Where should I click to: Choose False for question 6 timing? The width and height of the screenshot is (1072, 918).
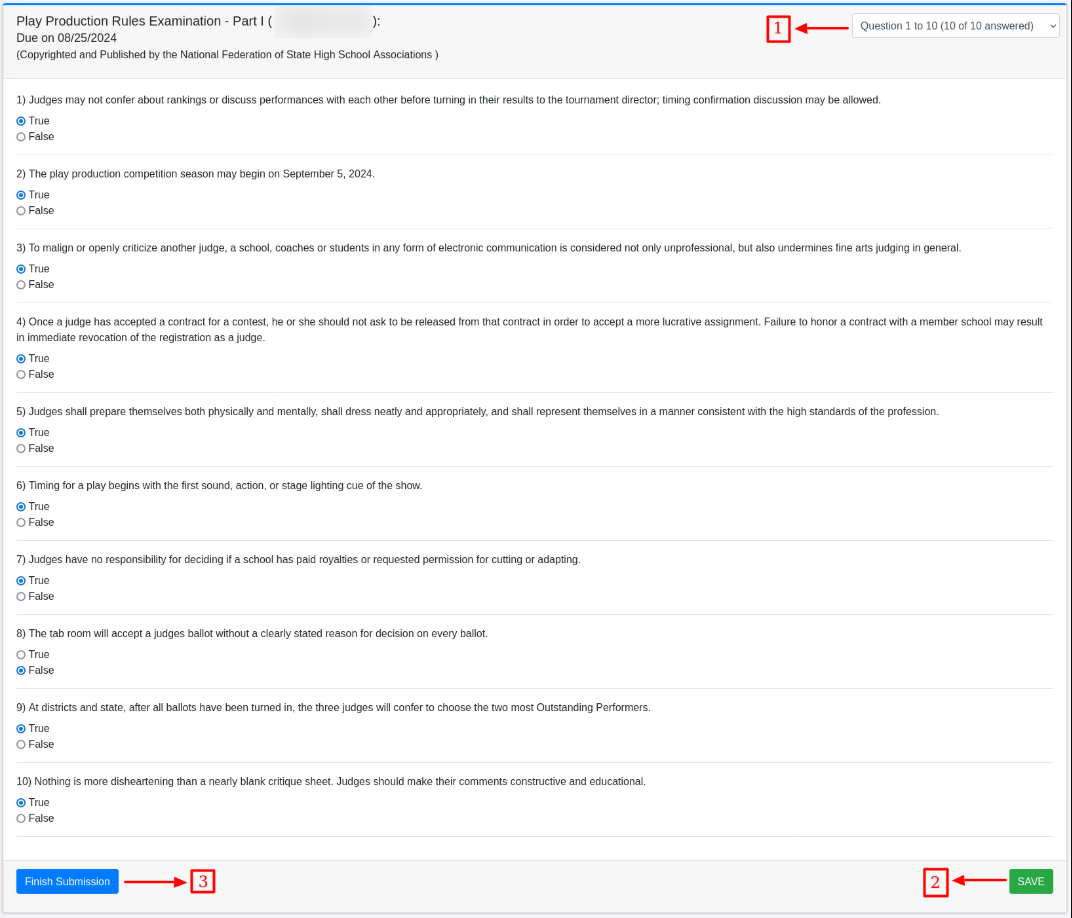pyautogui.click(x=21, y=523)
